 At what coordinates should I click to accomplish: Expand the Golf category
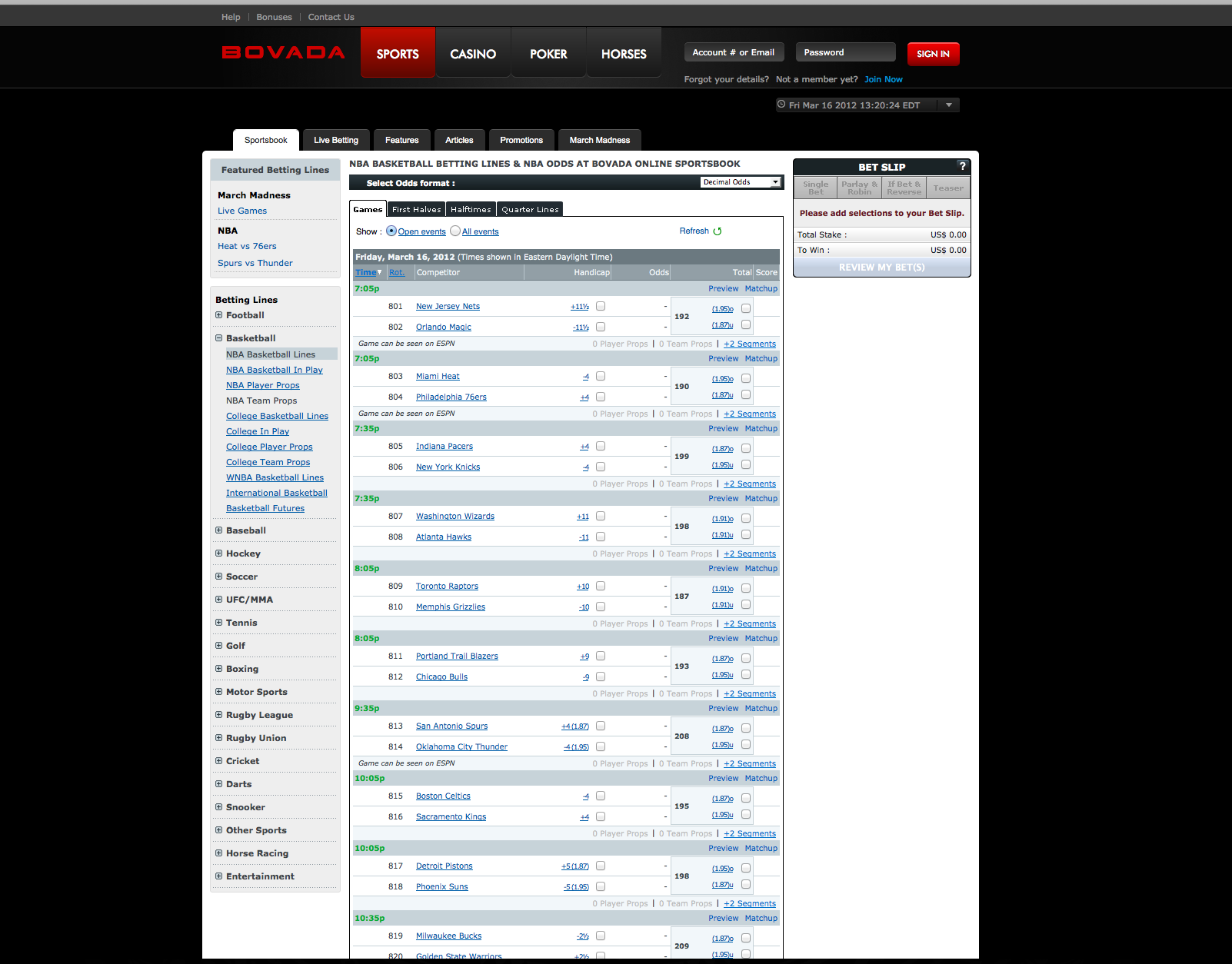click(x=219, y=646)
